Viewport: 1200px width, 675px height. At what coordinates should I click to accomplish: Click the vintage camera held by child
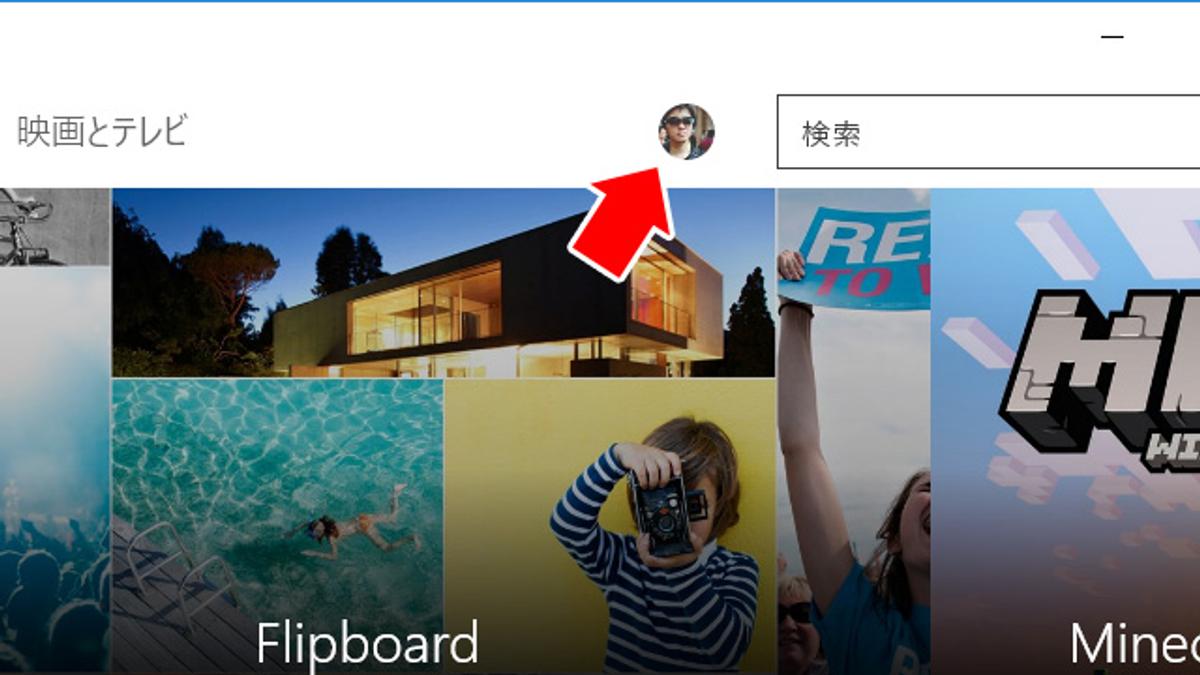point(664,514)
